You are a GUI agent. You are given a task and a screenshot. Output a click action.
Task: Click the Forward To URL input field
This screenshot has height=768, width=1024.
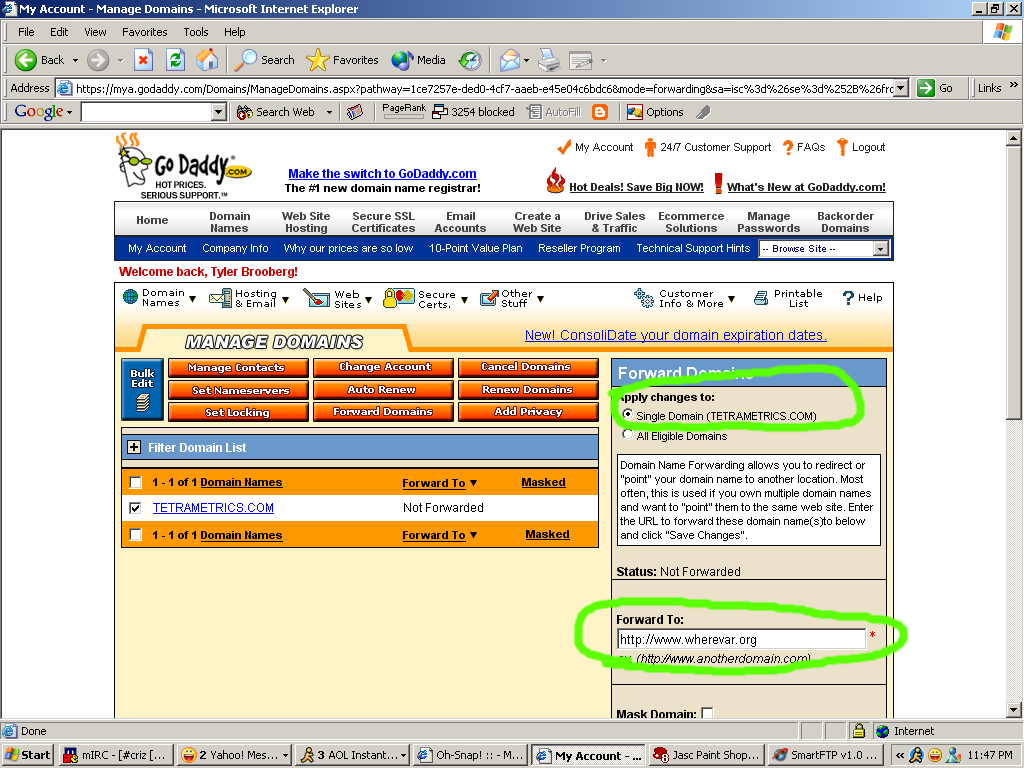741,639
